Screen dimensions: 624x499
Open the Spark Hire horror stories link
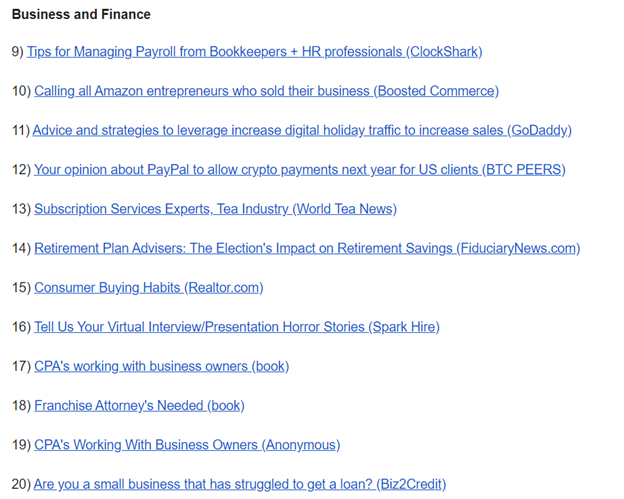pyautogui.click(x=237, y=327)
